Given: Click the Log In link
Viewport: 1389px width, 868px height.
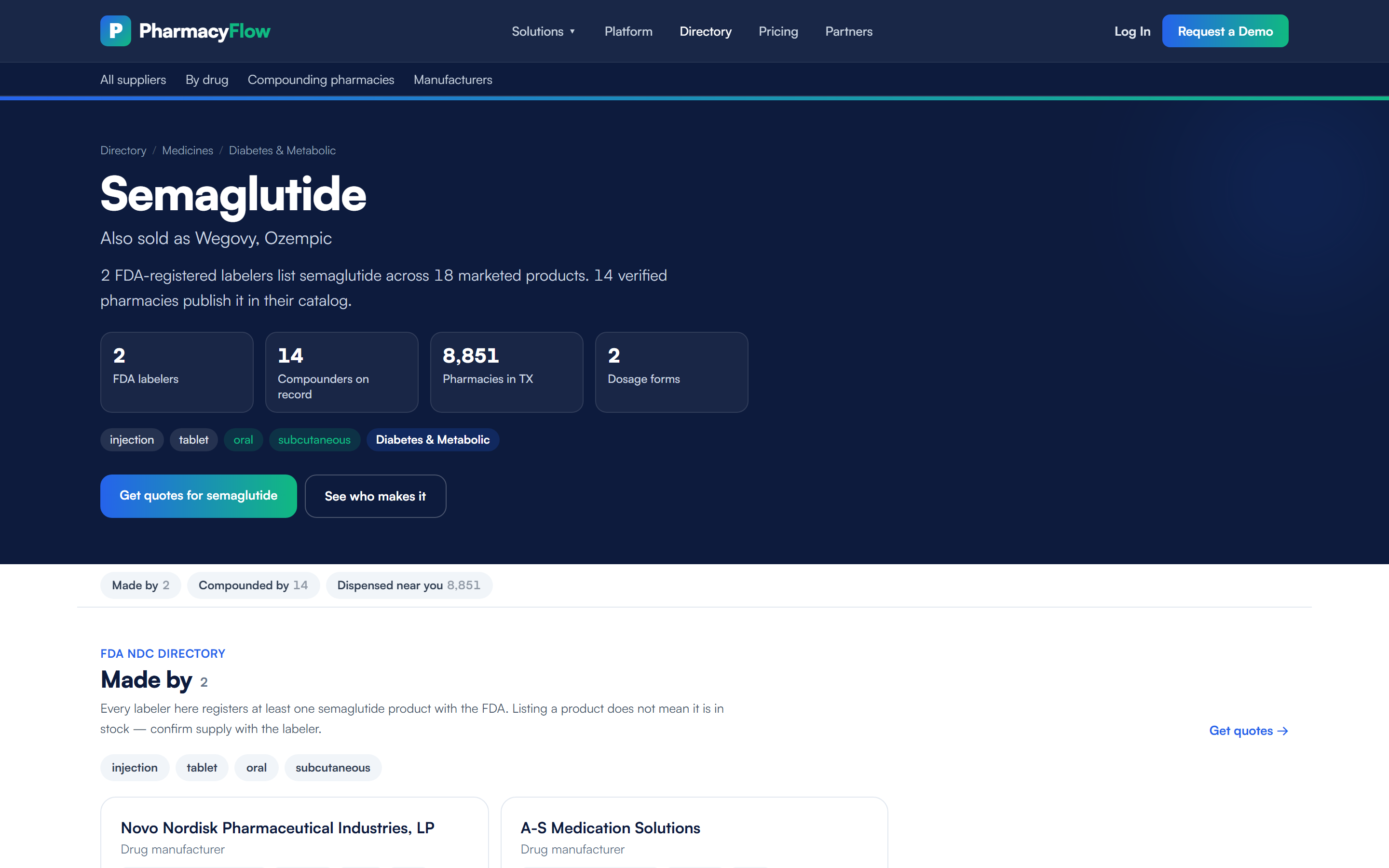Looking at the screenshot, I should click(1132, 31).
